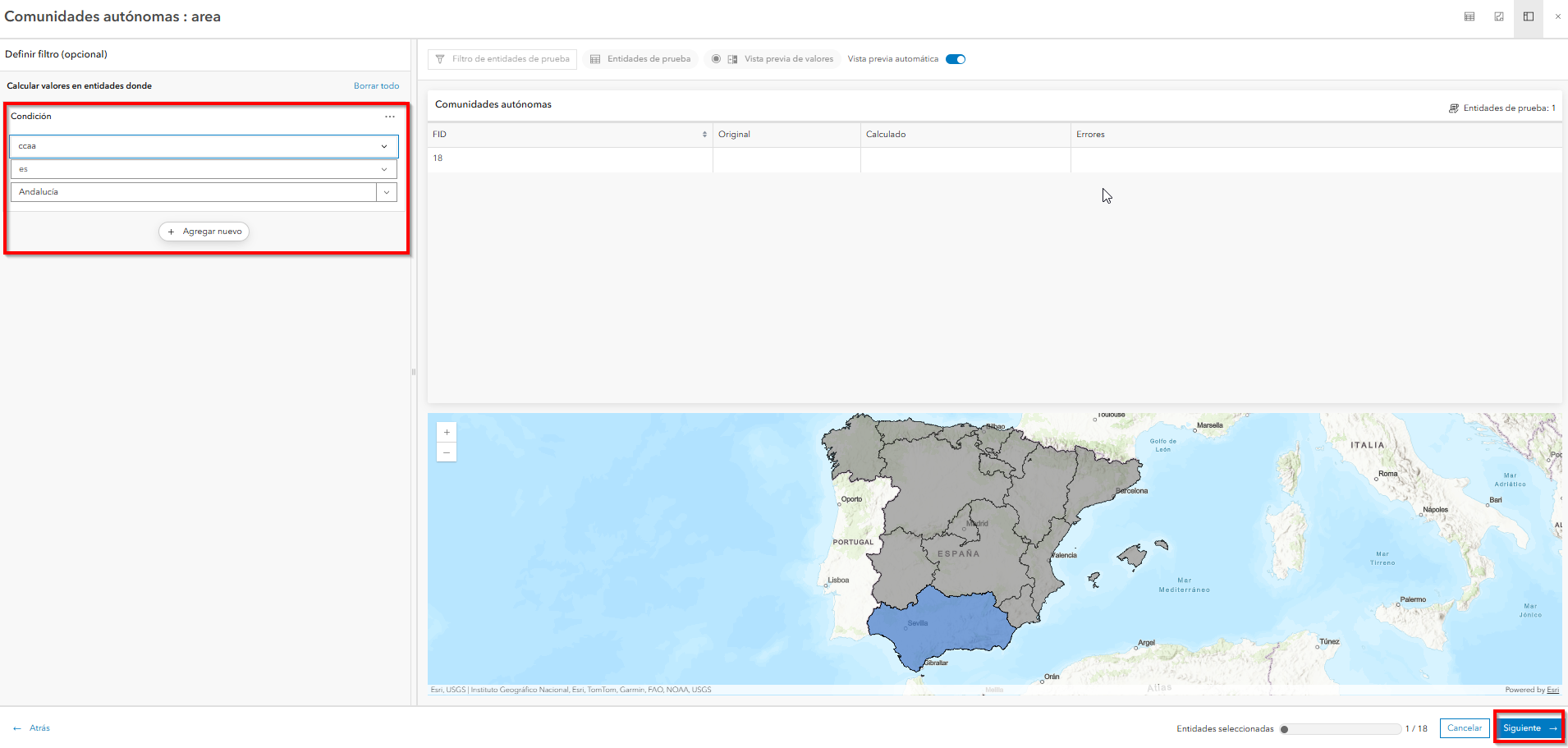Switch to table-only view icon

[1469, 16]
